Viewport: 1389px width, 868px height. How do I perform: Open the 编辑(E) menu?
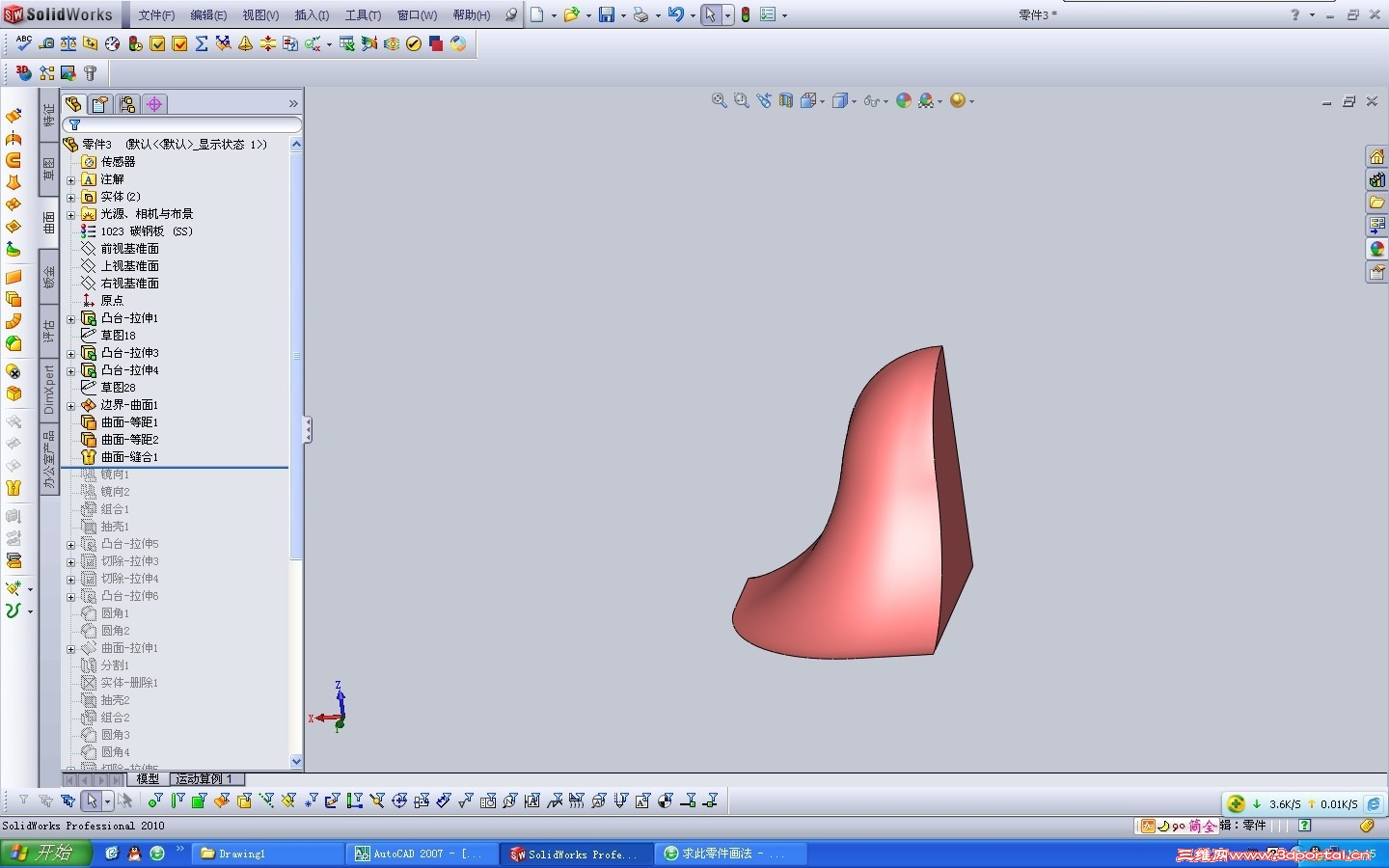[208, 14]
